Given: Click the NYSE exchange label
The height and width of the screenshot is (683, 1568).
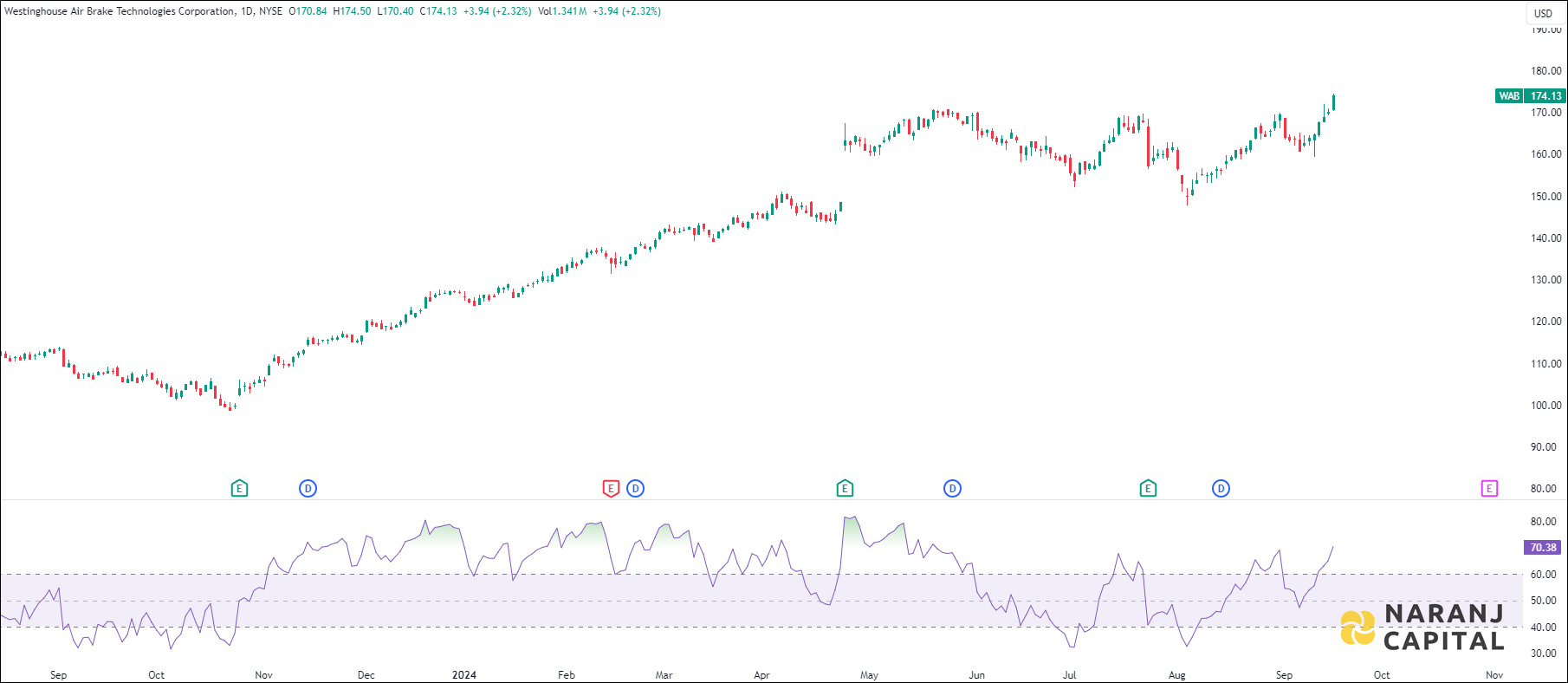Looking at the screenshot, I should (x=270, y=11).
